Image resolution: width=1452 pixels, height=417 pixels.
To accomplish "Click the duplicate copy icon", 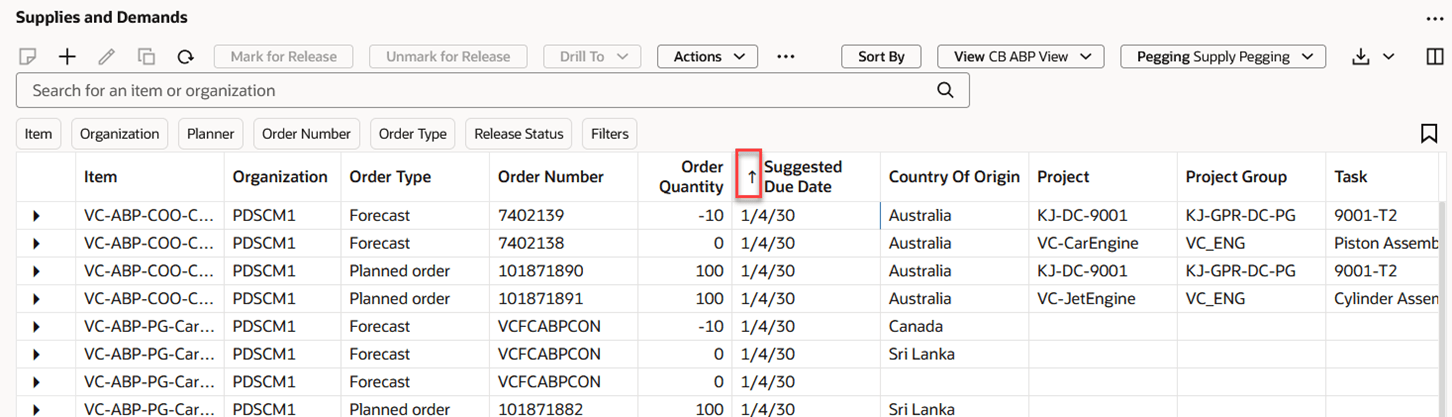I will [146, 57].
